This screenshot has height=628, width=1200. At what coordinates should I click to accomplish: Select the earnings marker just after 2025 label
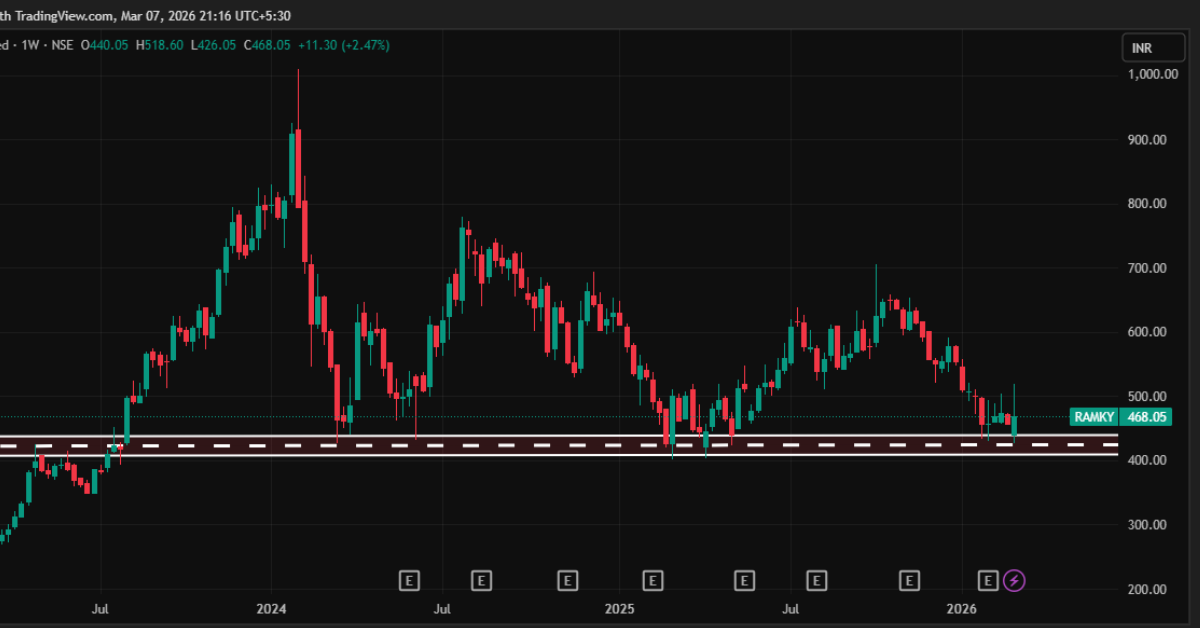click(x=653, y=580)
